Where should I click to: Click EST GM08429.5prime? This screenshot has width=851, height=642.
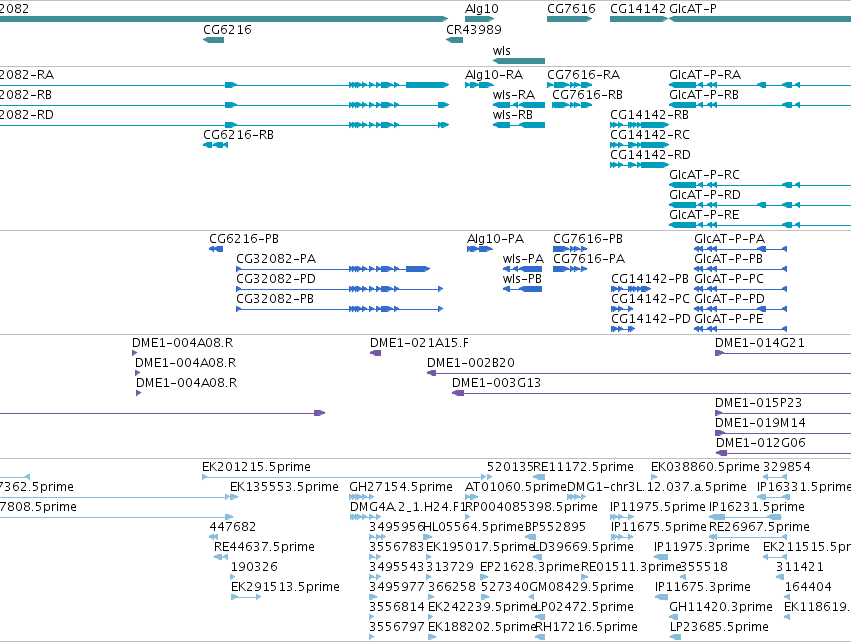pos(581,588)
